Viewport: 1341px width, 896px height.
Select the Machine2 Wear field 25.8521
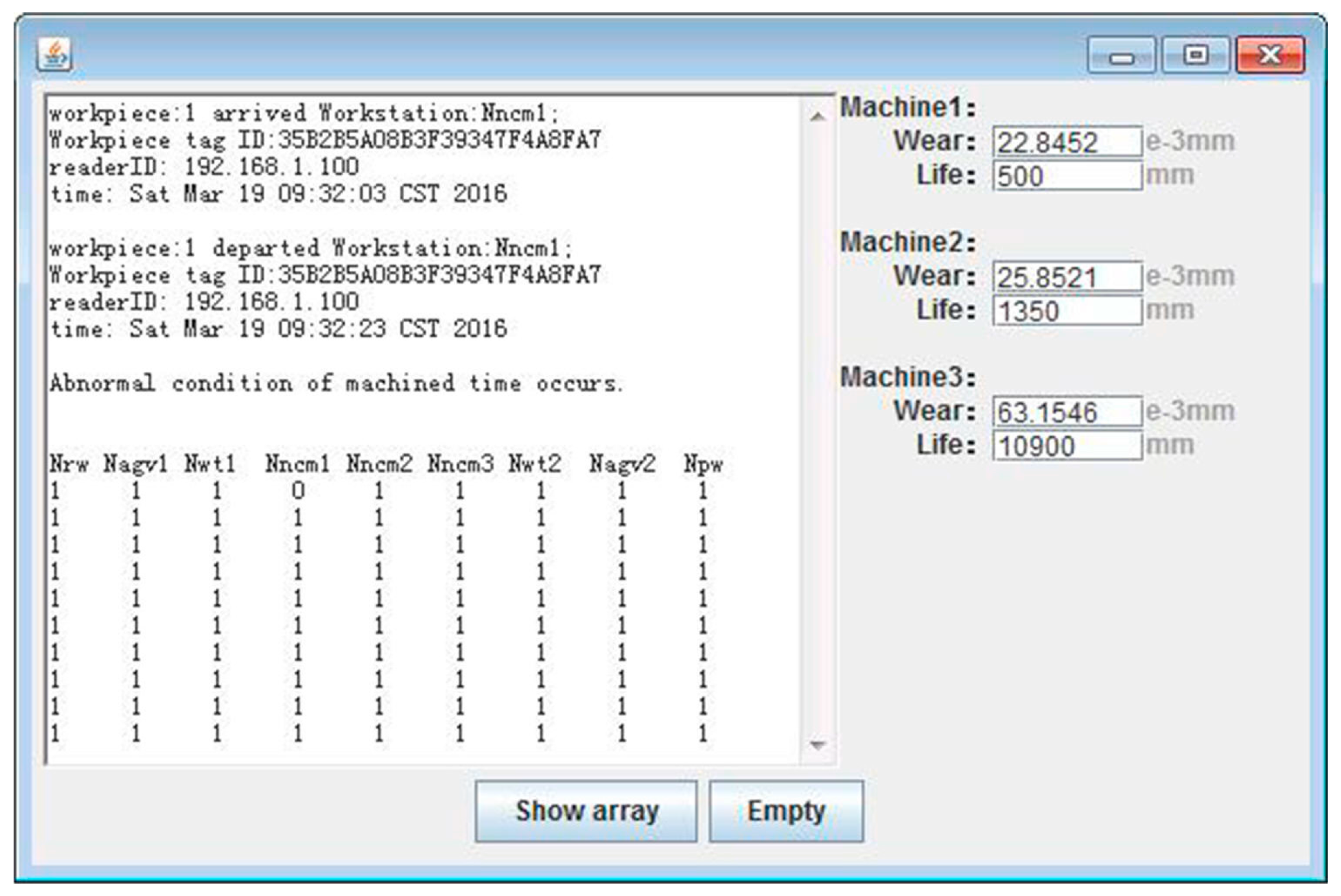pos(1066,277)
